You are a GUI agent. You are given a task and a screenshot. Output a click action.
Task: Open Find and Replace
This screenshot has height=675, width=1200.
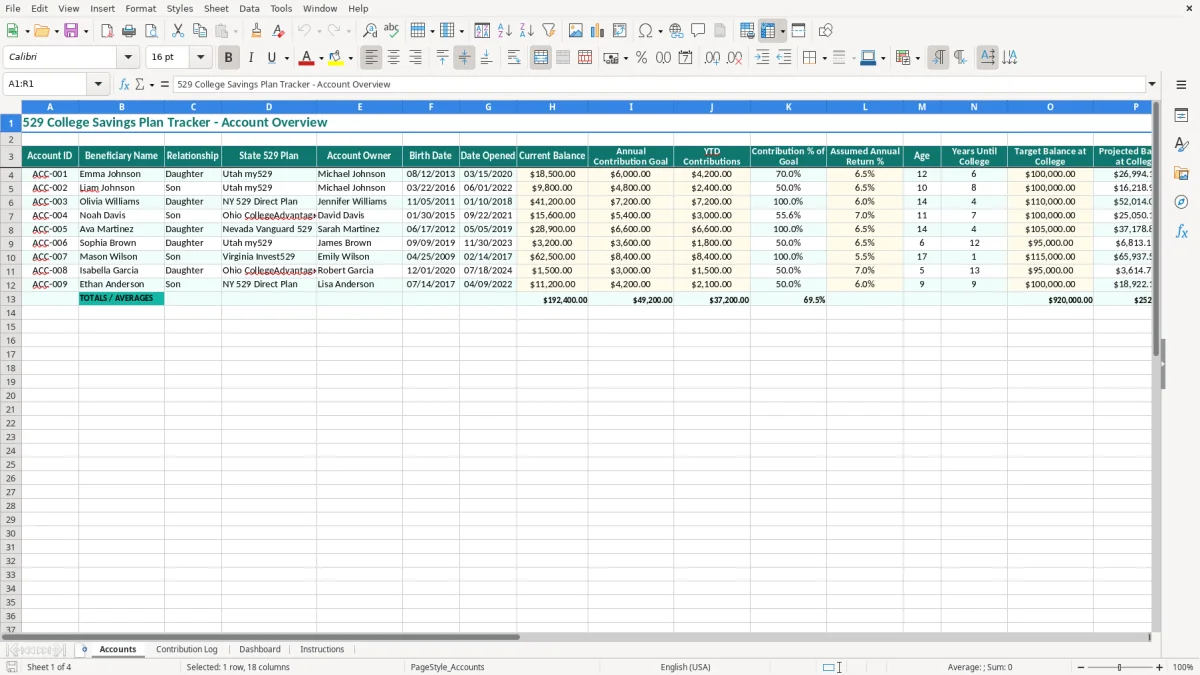pyautogui.click(x=370, y=31)
